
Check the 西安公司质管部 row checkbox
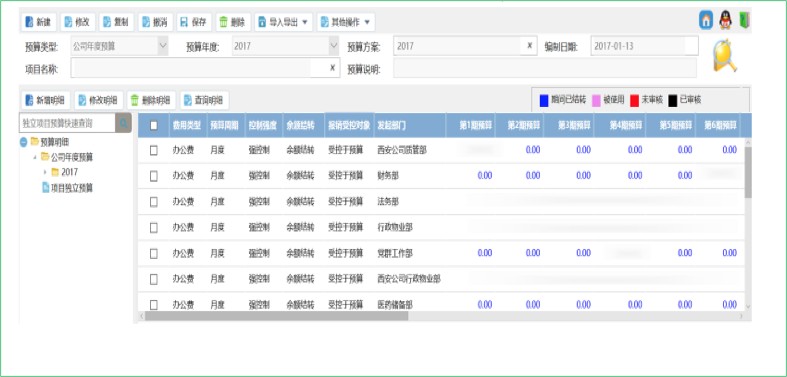point(154,150)
